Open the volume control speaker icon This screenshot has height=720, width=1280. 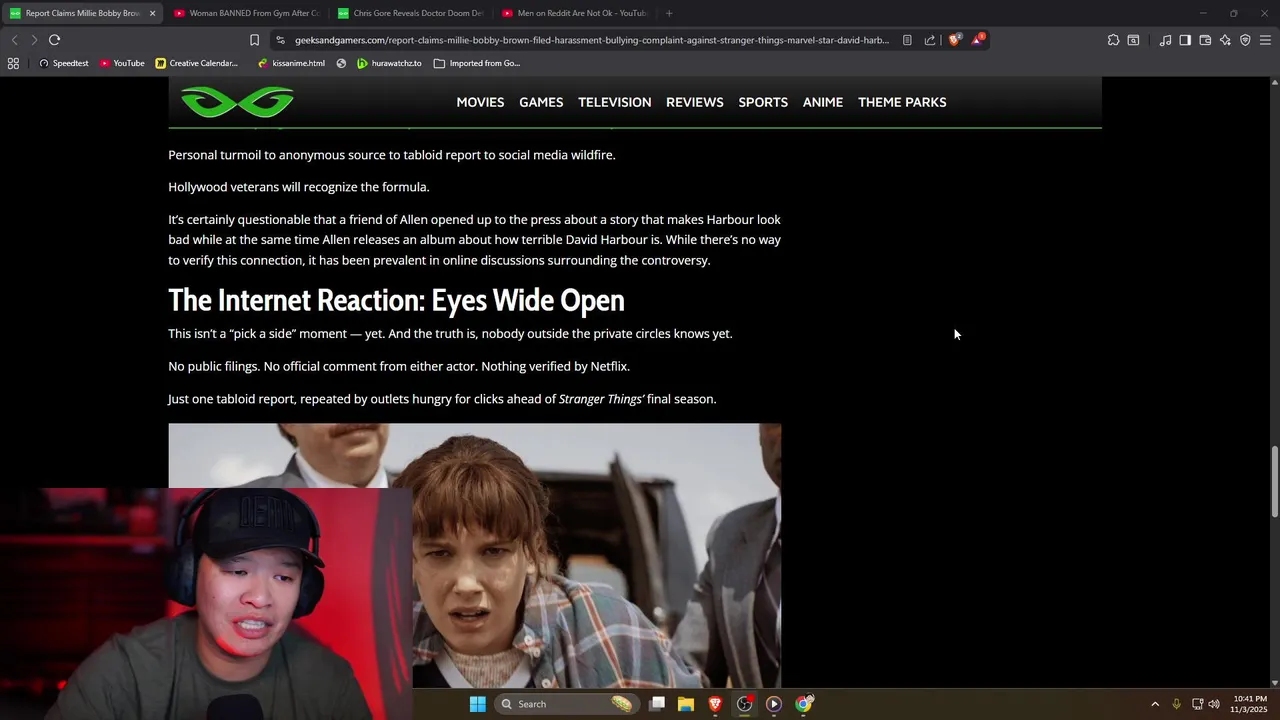pos(1214,704)
